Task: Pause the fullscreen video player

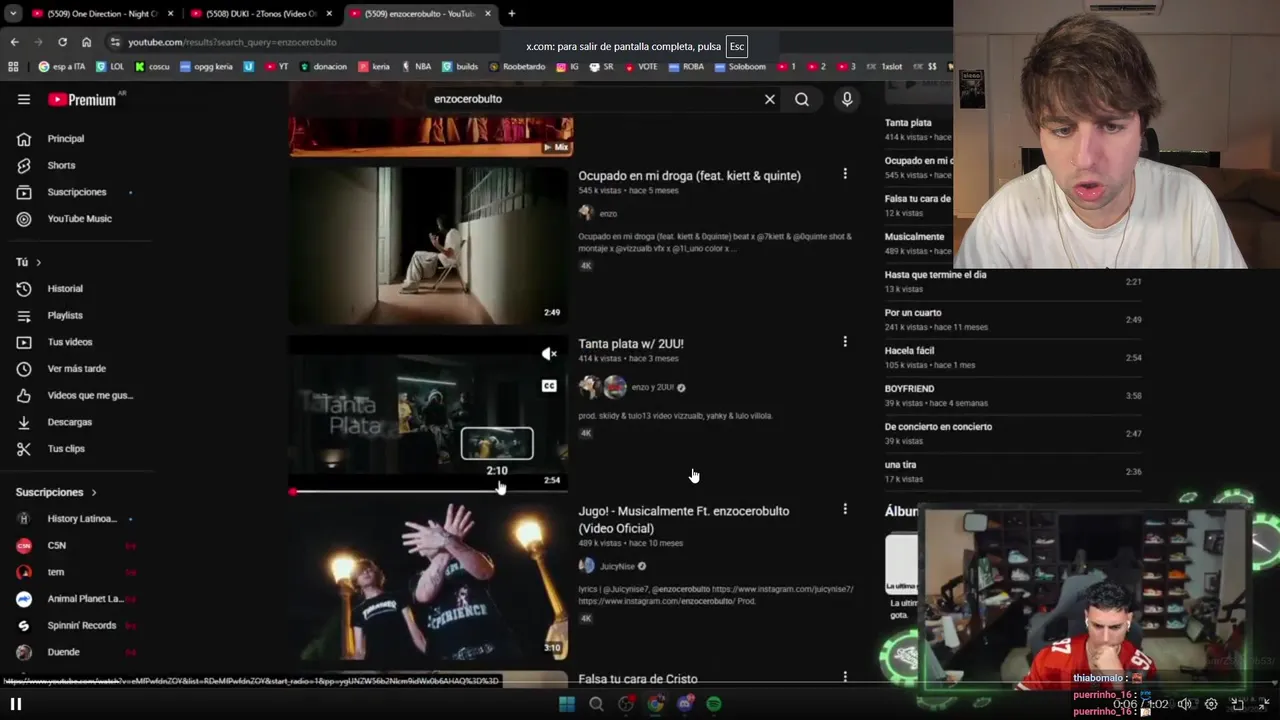Action: click(x=16, y=704)
